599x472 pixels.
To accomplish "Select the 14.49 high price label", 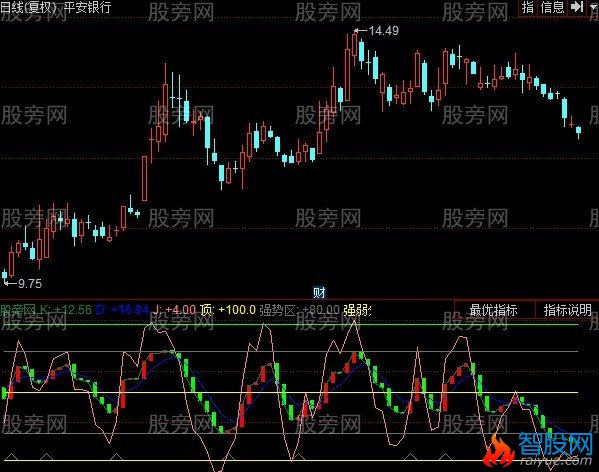I will [383, 31].
